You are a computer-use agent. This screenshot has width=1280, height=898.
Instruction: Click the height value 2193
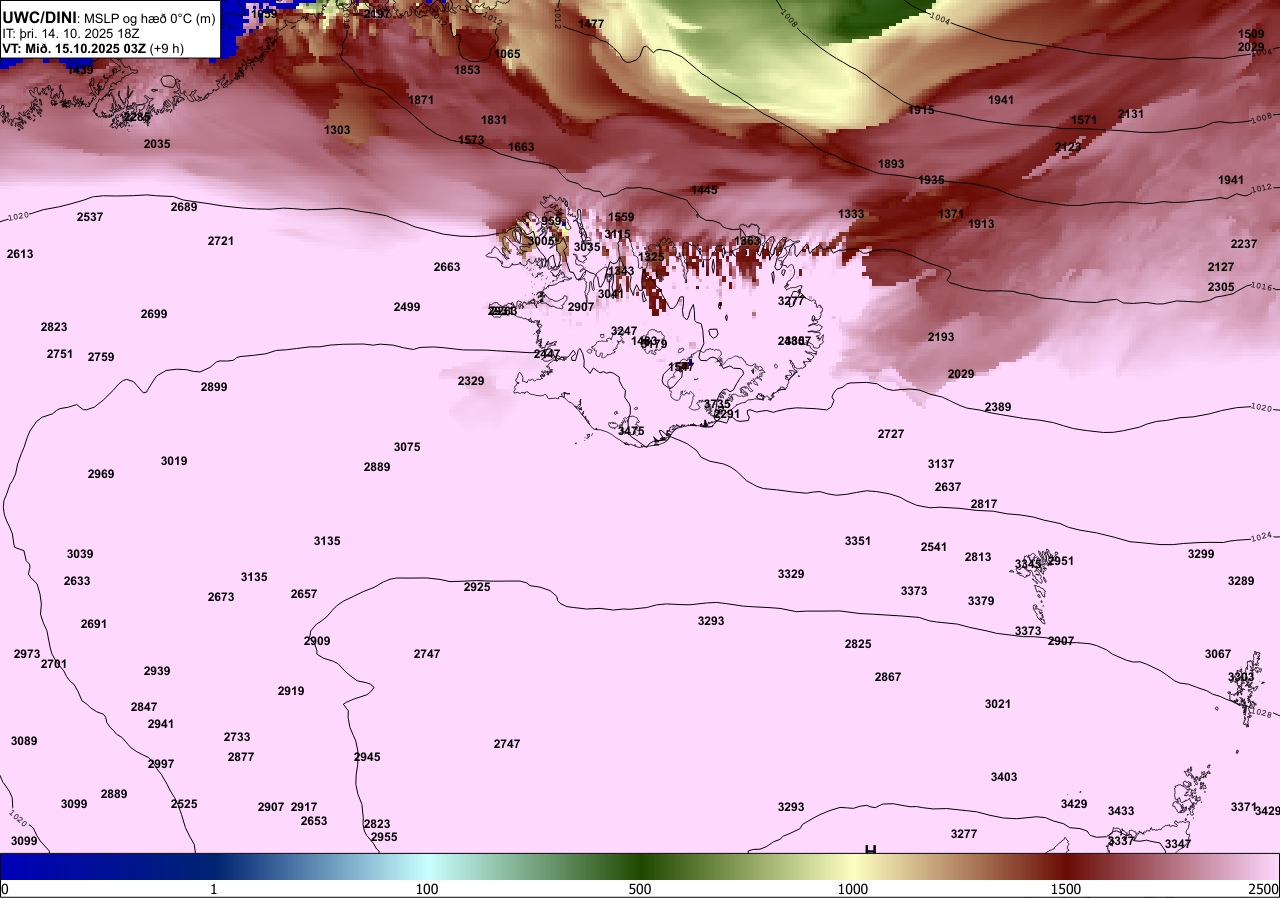point(941,337)
